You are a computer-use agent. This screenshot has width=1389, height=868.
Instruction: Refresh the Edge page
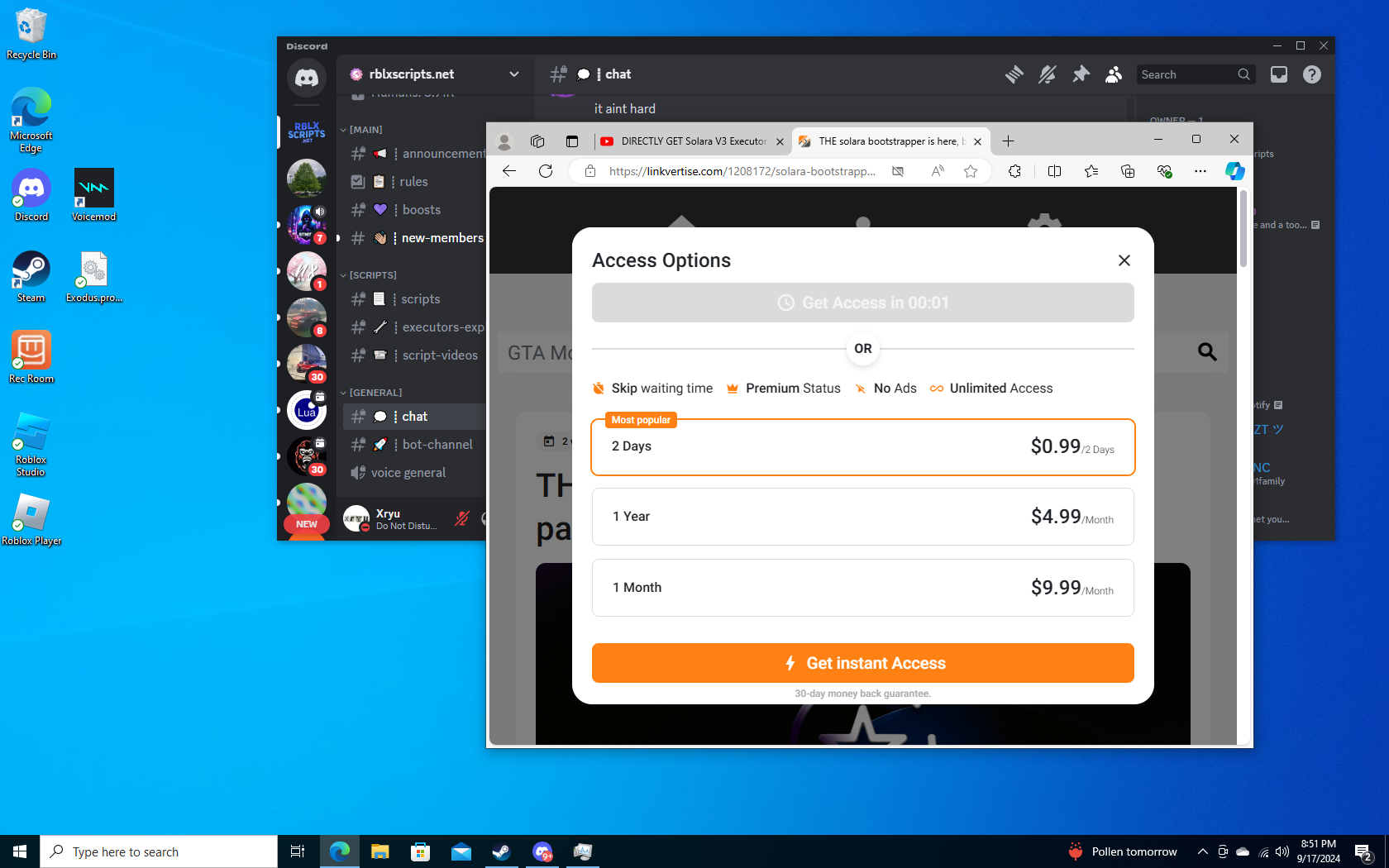click(x=546, y=171)
